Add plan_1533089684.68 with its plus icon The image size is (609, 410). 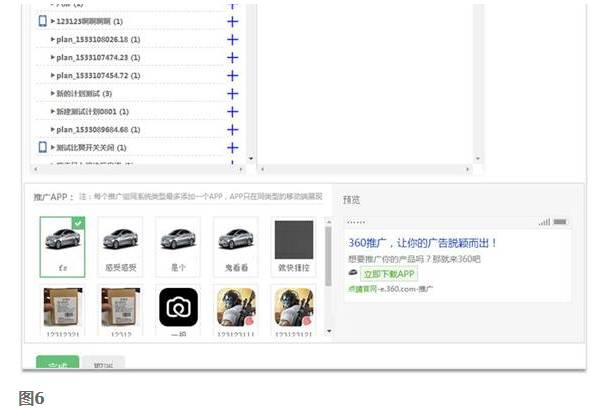pyautogui.click(x=232, y=129)
